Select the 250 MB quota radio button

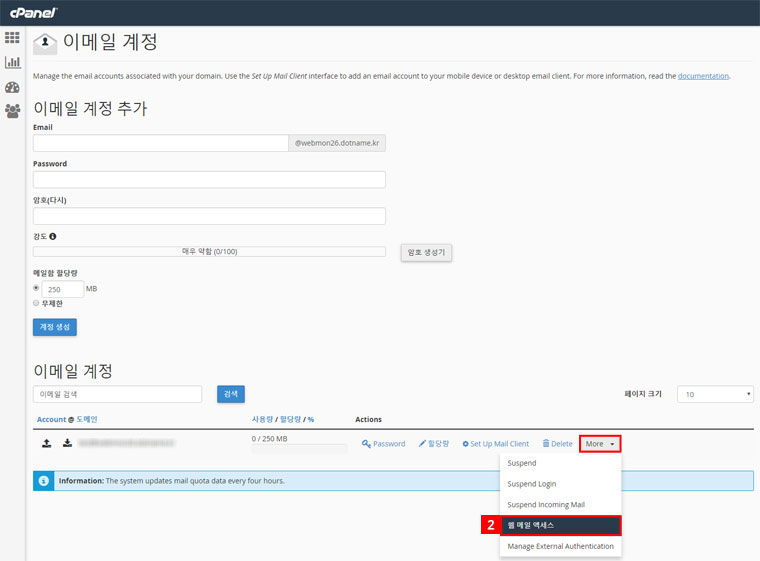coord(37,288)
